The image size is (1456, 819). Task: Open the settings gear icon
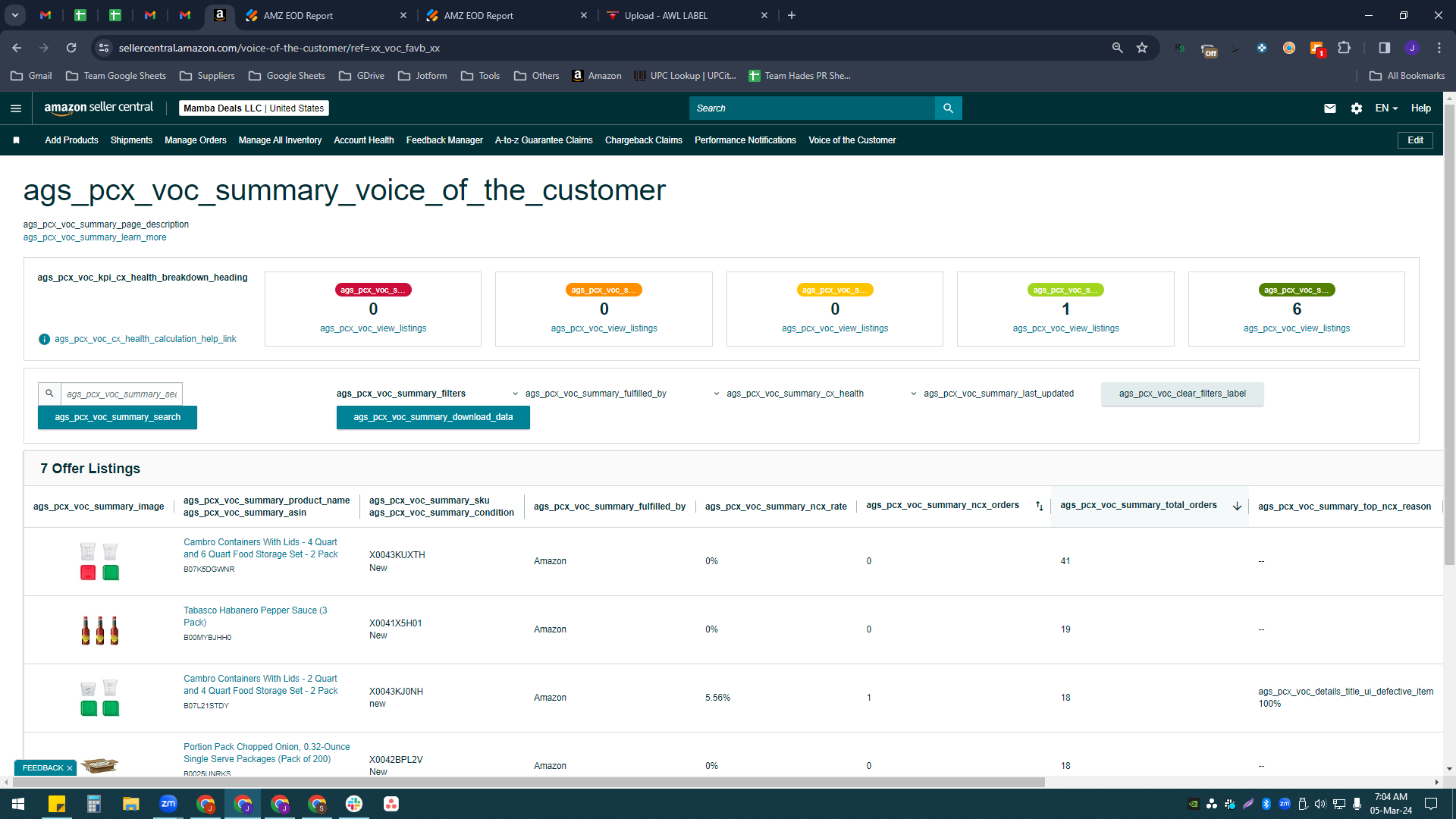pyautogui.click(x=1357, y=108)
